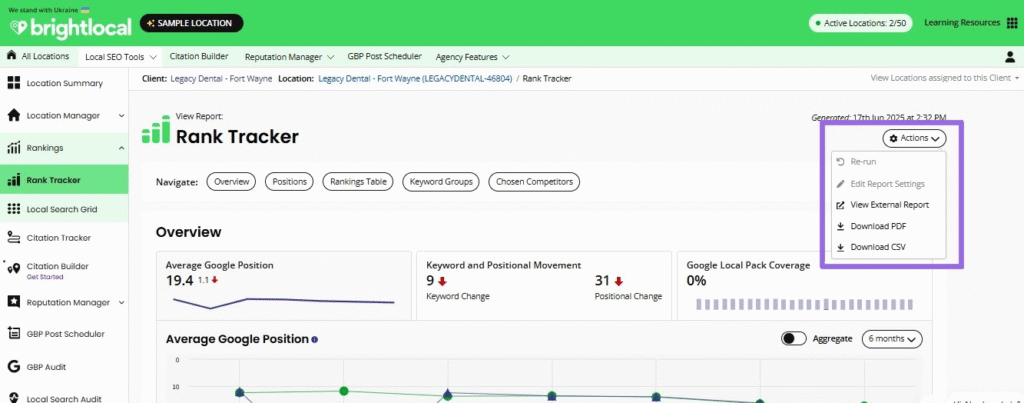Click the Location Manager house icon
The width and height of the screenshot is (1024, 403).
[x=13, y=116]
